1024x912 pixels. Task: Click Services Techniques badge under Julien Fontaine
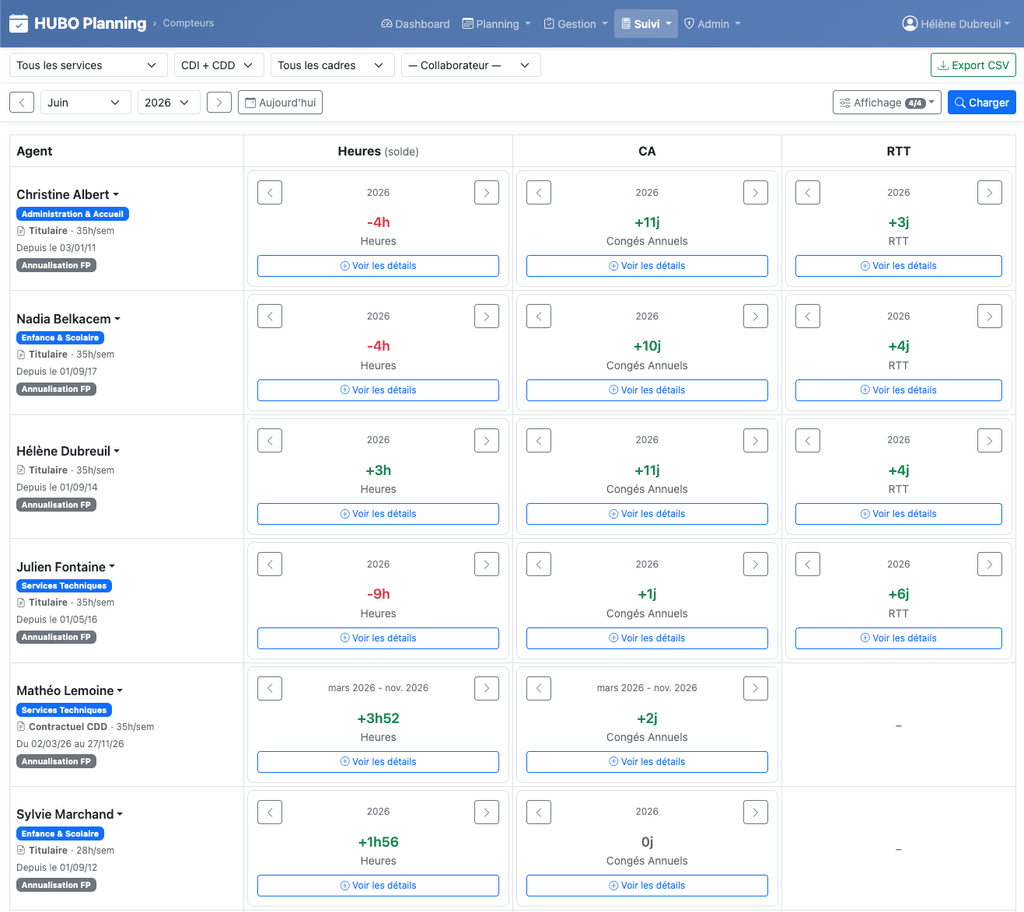click(64, 586)
